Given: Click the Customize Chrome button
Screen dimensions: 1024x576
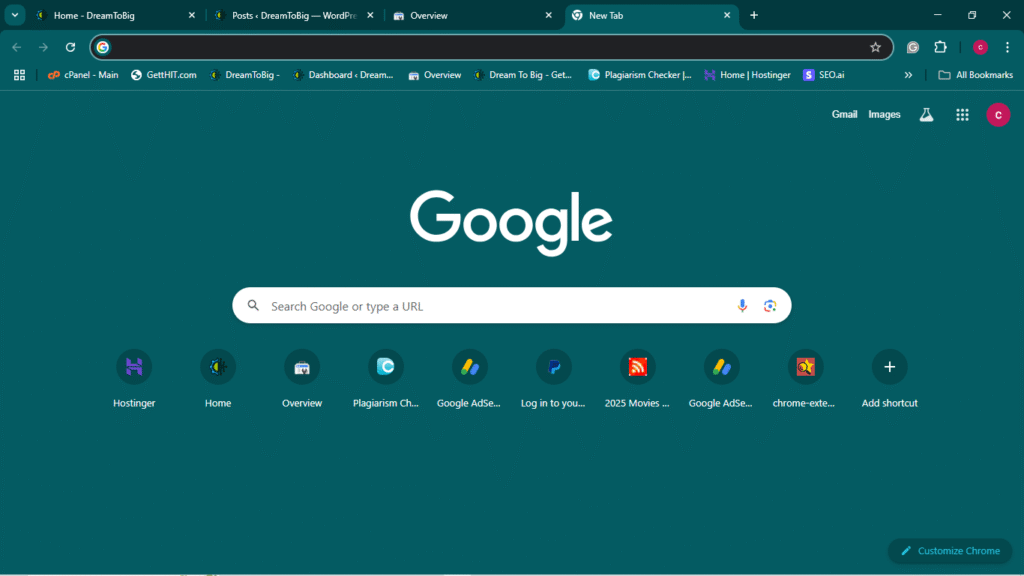Looking at the screenshot, I should click(x=949, y=551).
